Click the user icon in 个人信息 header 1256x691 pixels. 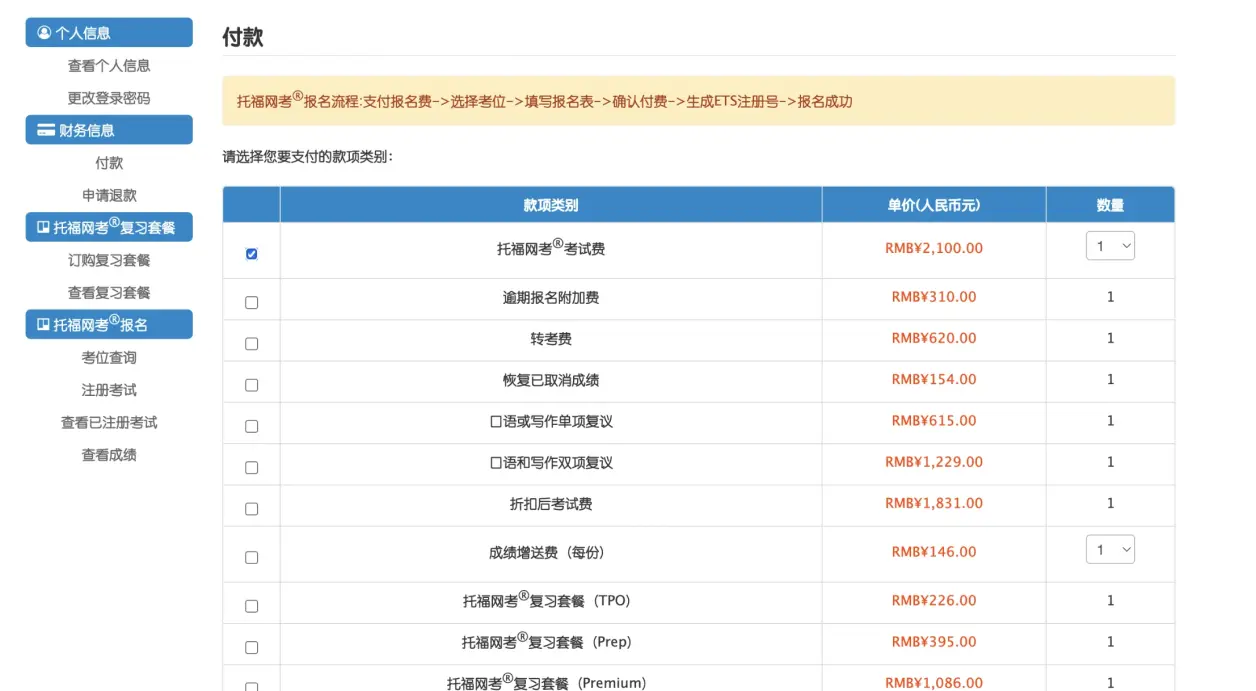(44, 32)
